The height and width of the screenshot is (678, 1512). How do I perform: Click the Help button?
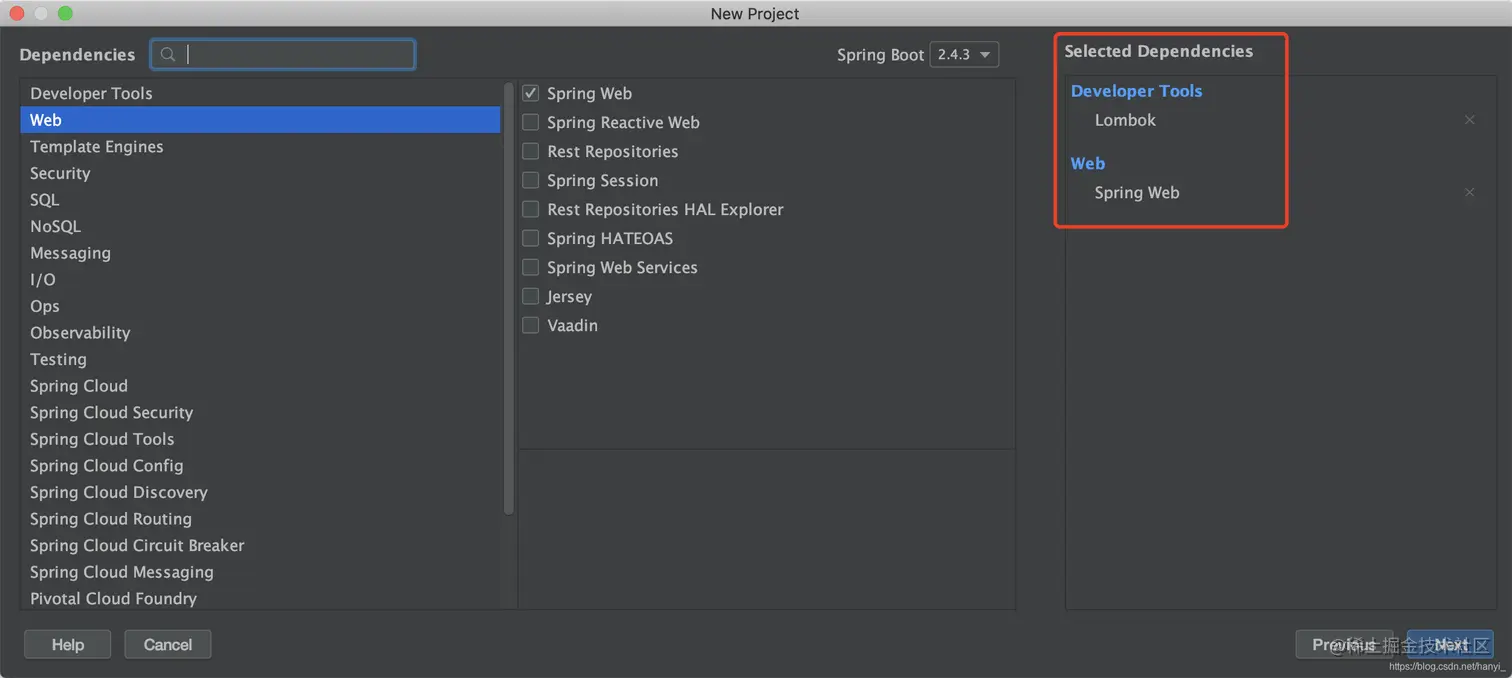pos(68,645)
